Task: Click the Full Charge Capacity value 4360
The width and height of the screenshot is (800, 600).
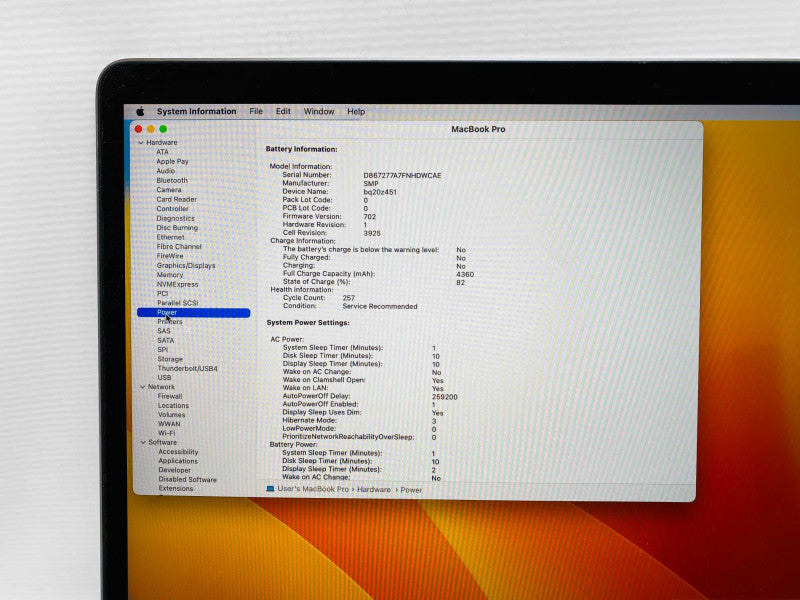Action: pyautogui.click(x=465, y=274)
